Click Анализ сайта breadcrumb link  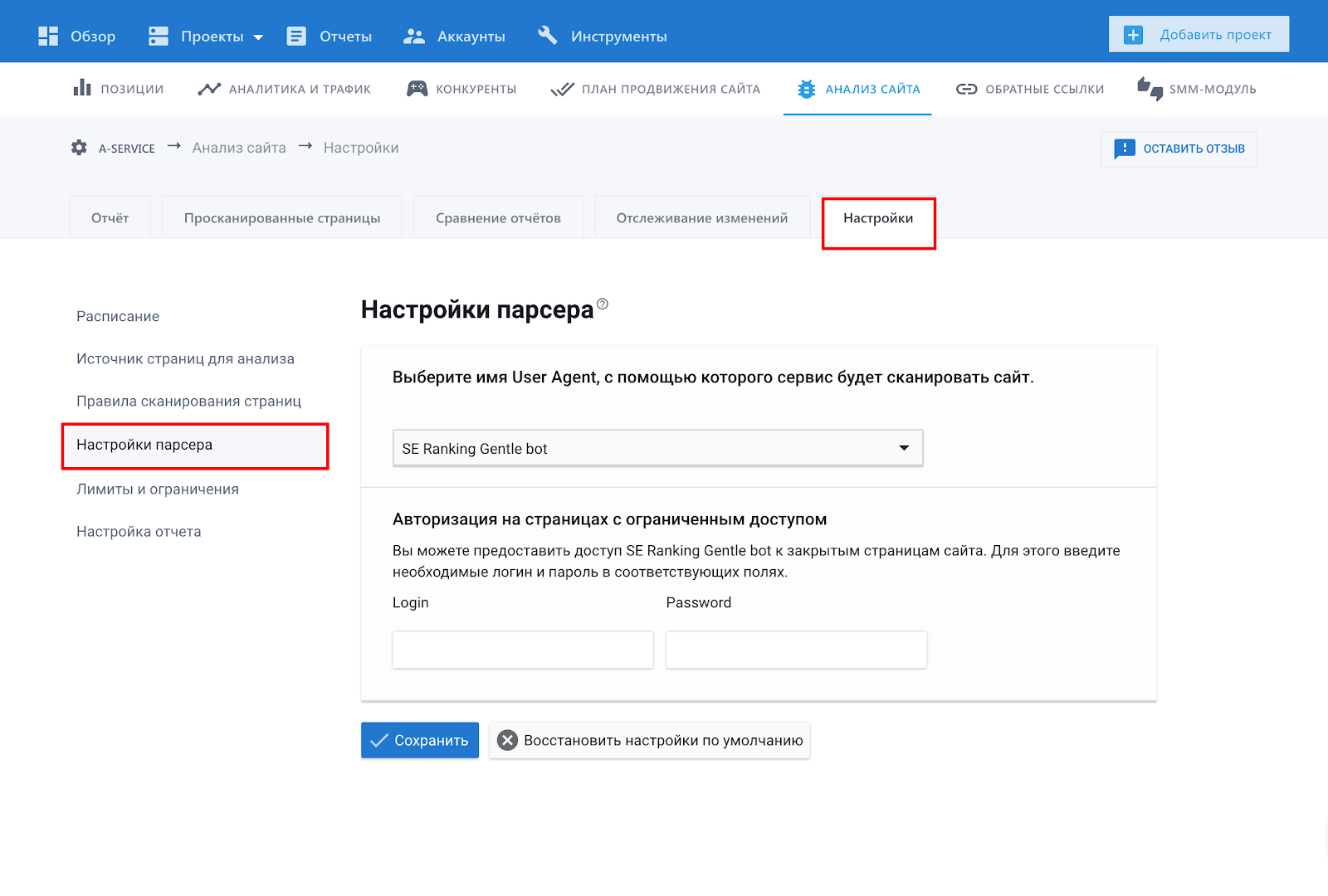click(x=239, y=148)
